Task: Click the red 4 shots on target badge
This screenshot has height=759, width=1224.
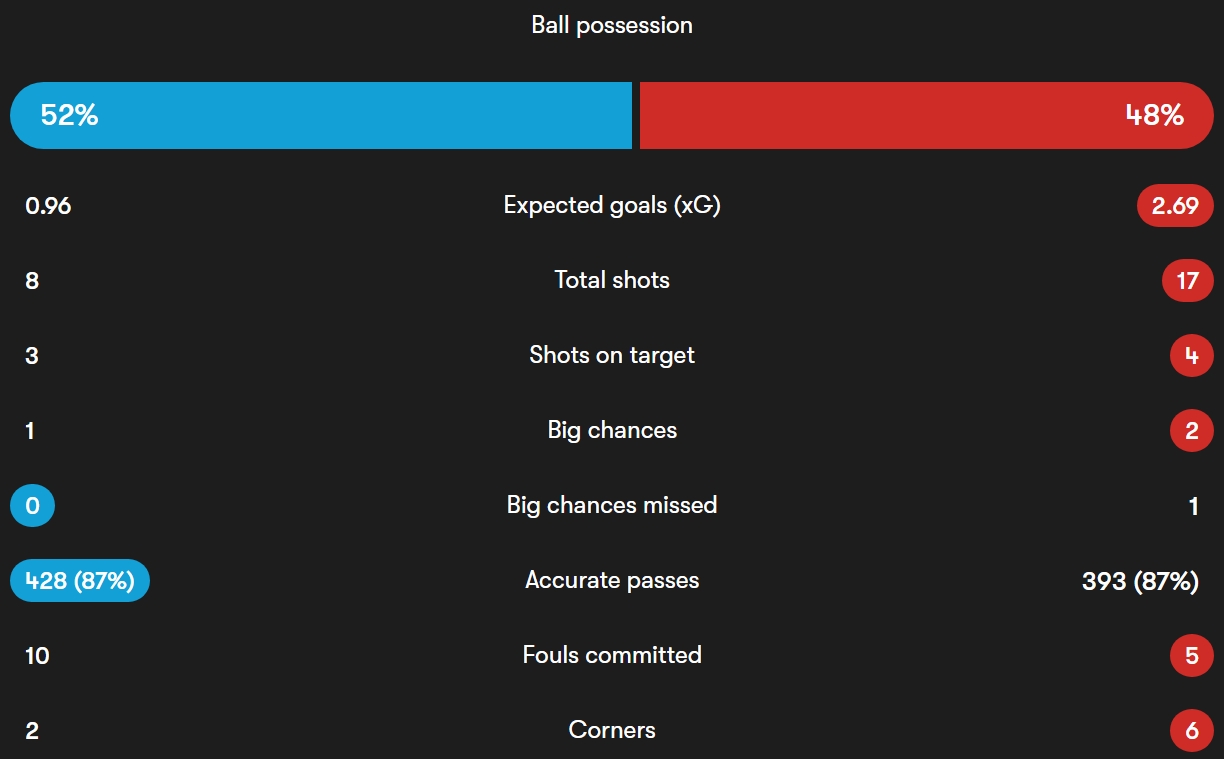Action: pos(1192,356)
